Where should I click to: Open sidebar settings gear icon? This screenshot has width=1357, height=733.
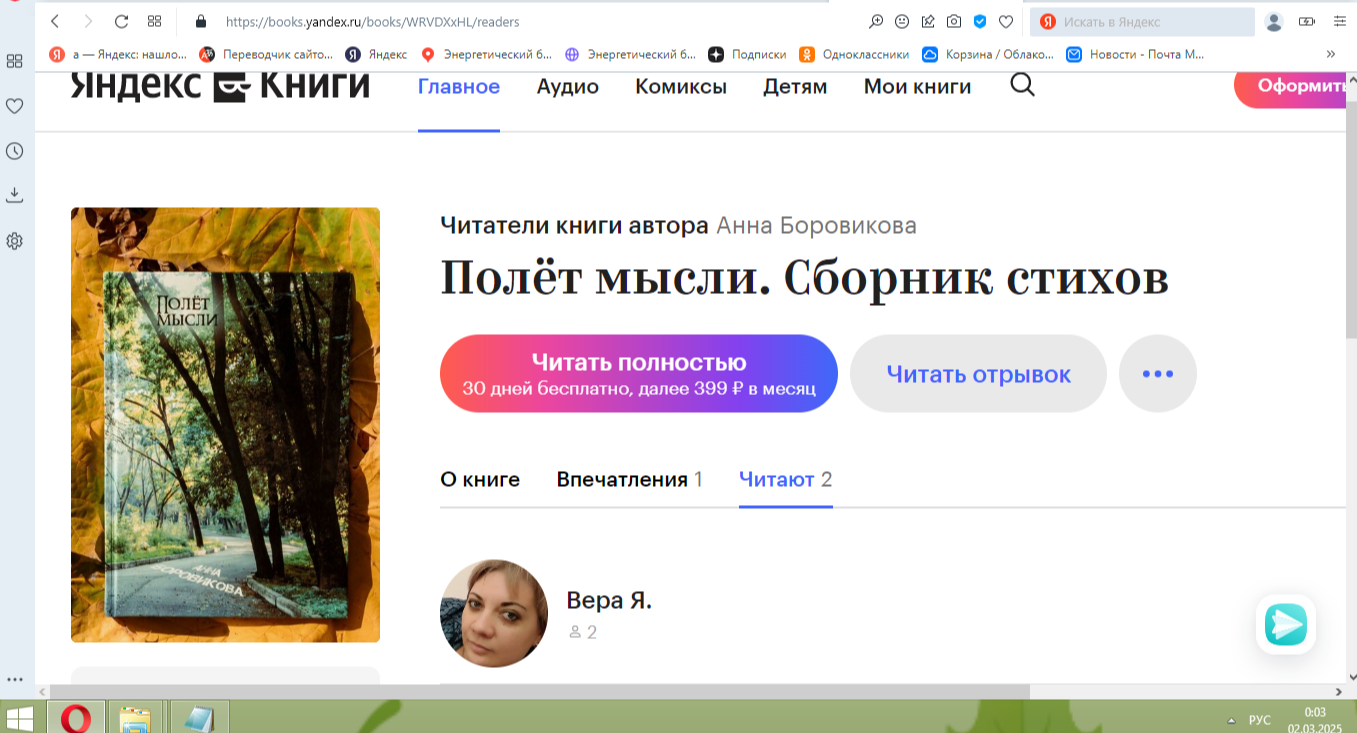(15, 241)
